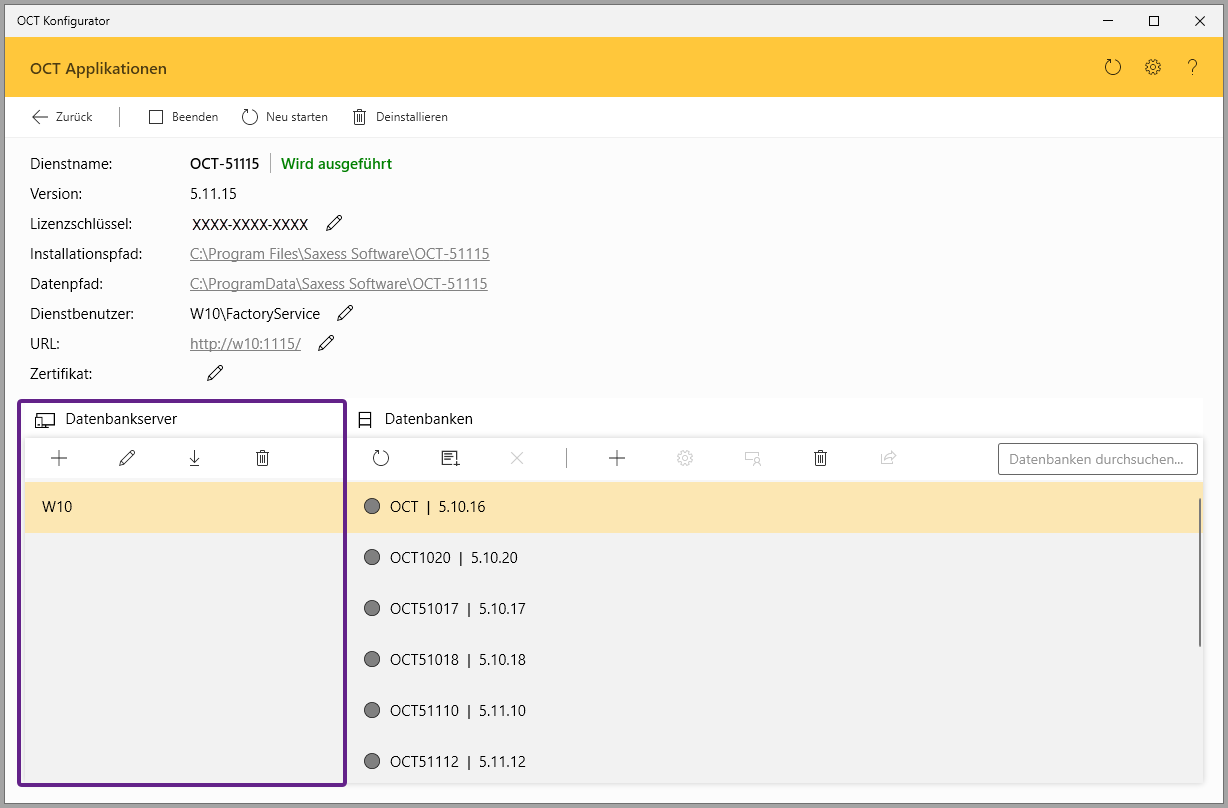Screen dimensions: 1228x808
Task: Delete the selected Datenbankserver trash icon
Action: (262, 458)
